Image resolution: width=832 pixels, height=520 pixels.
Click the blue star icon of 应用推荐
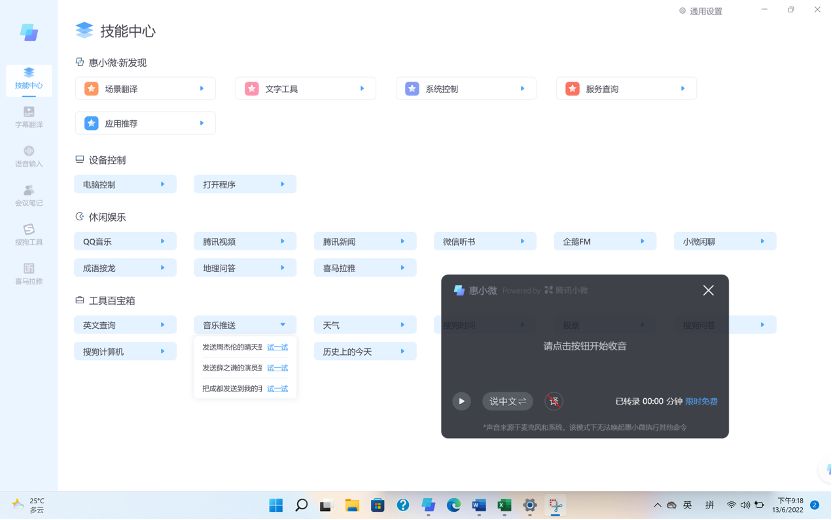tap(91, 123)
